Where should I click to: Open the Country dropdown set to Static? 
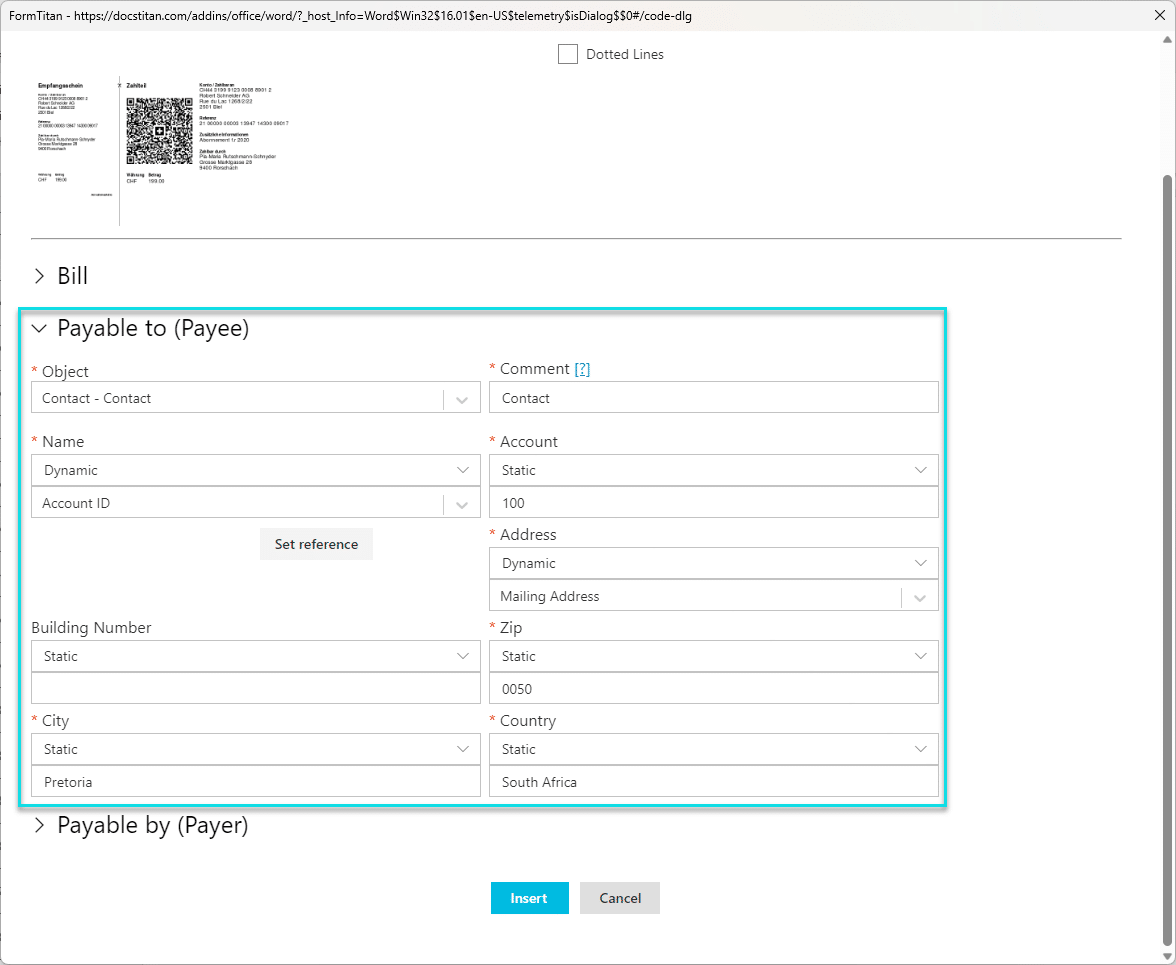pyautogui.click(x=921, y=749)
